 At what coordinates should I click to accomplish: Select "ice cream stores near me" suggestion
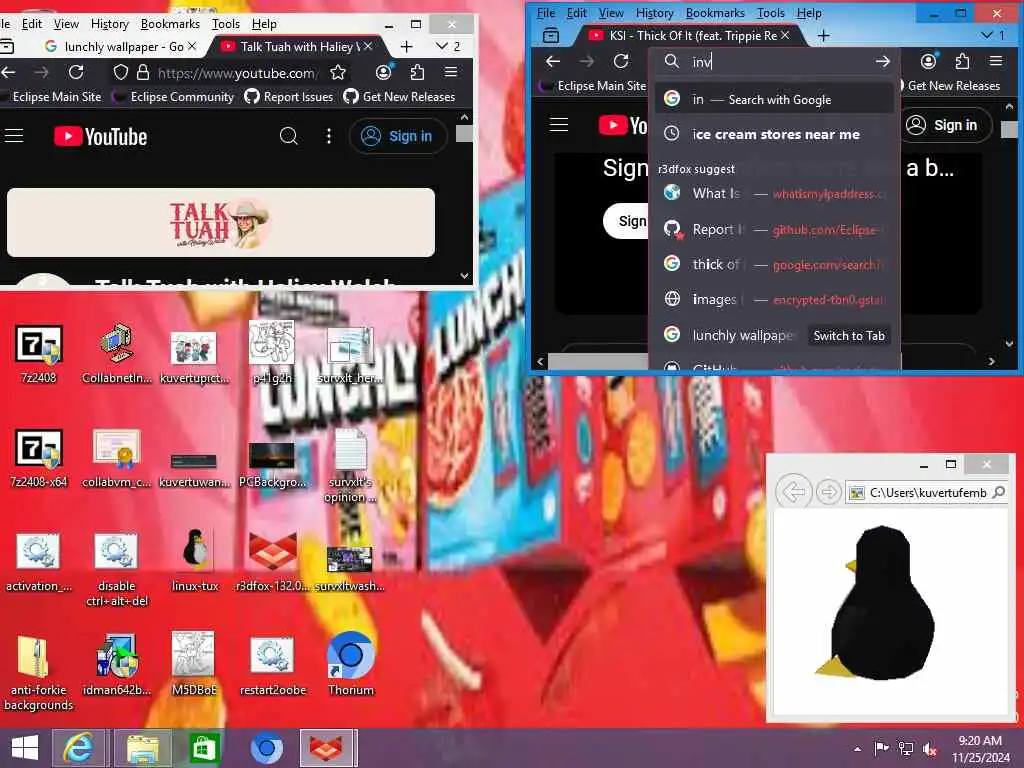click(775, 134)
